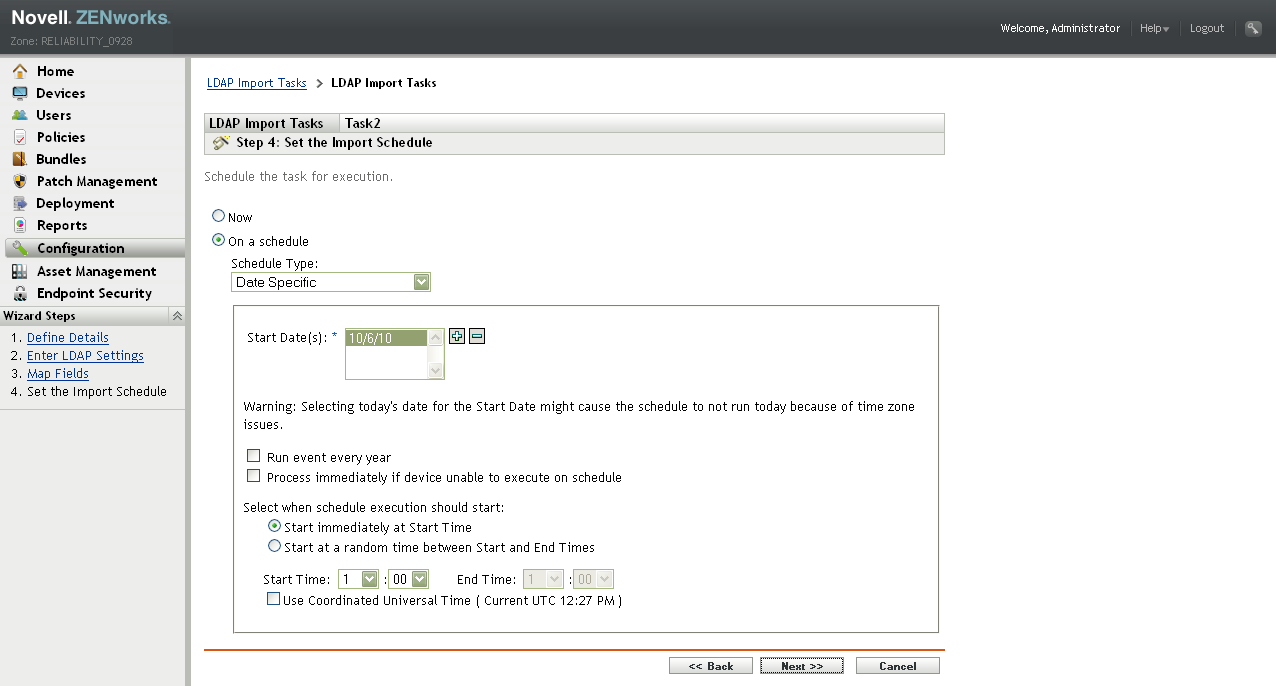Click the Deployment sidebar icon

pos(22,203)
